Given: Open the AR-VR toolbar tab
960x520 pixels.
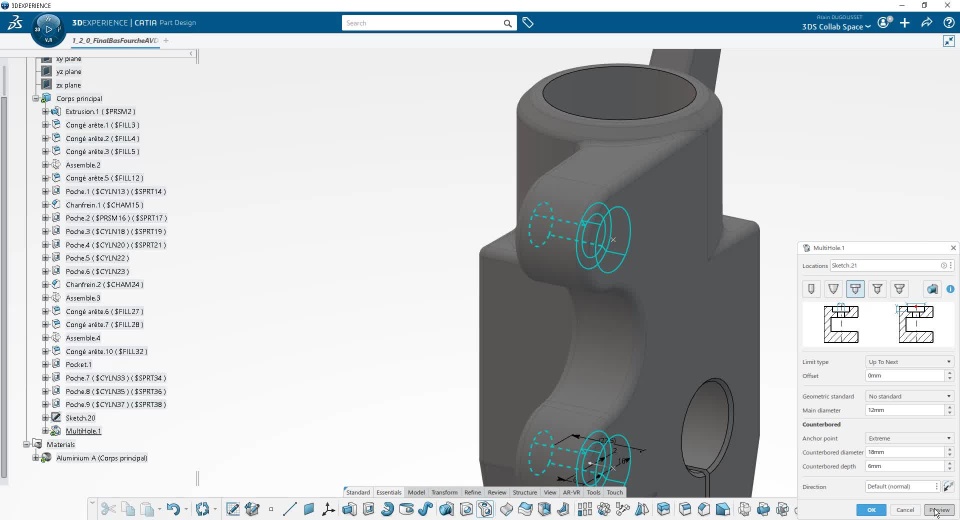Looking at the screenshot, I should click(571, 492).
